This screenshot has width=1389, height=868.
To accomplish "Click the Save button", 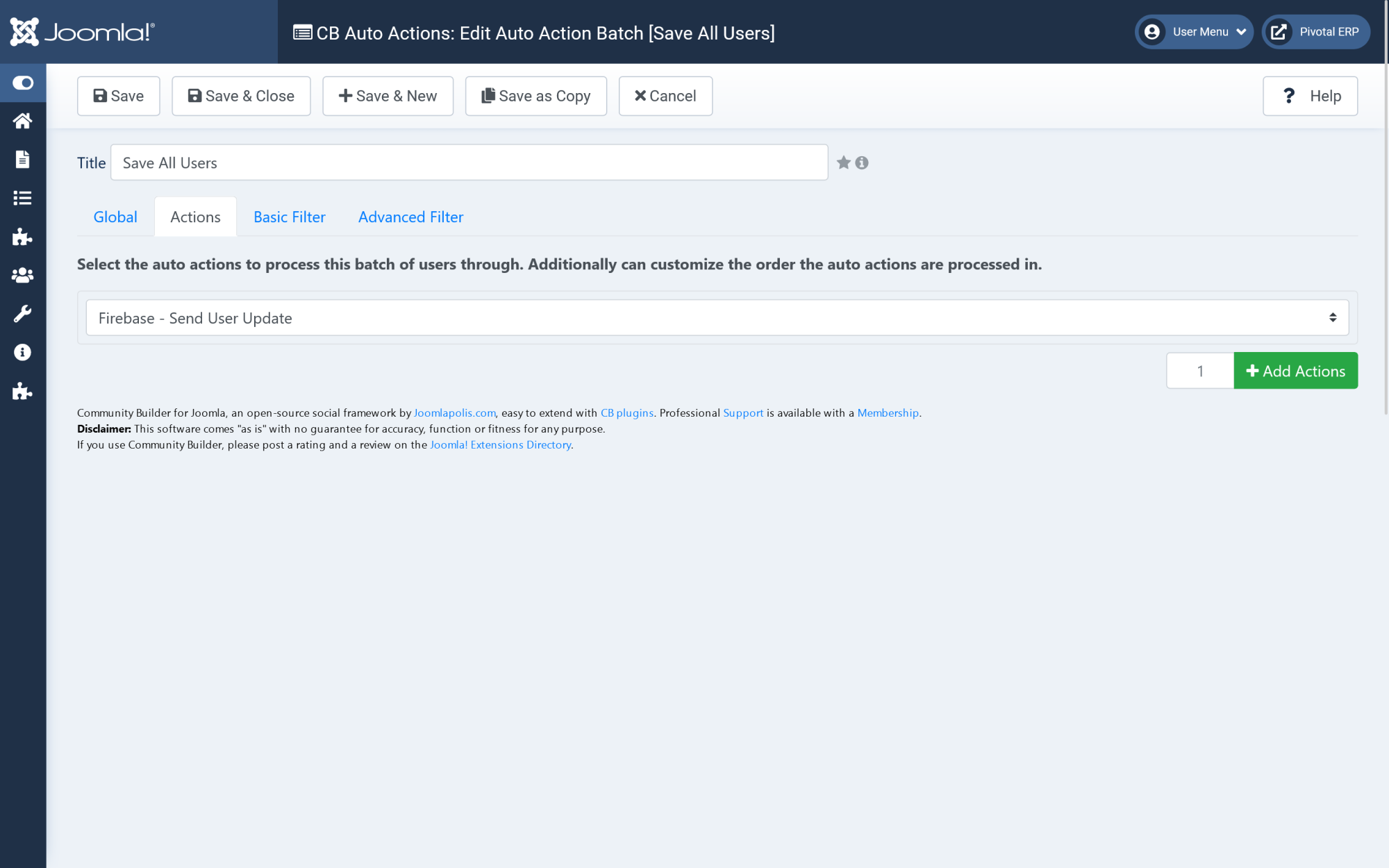I will point(119,96).
